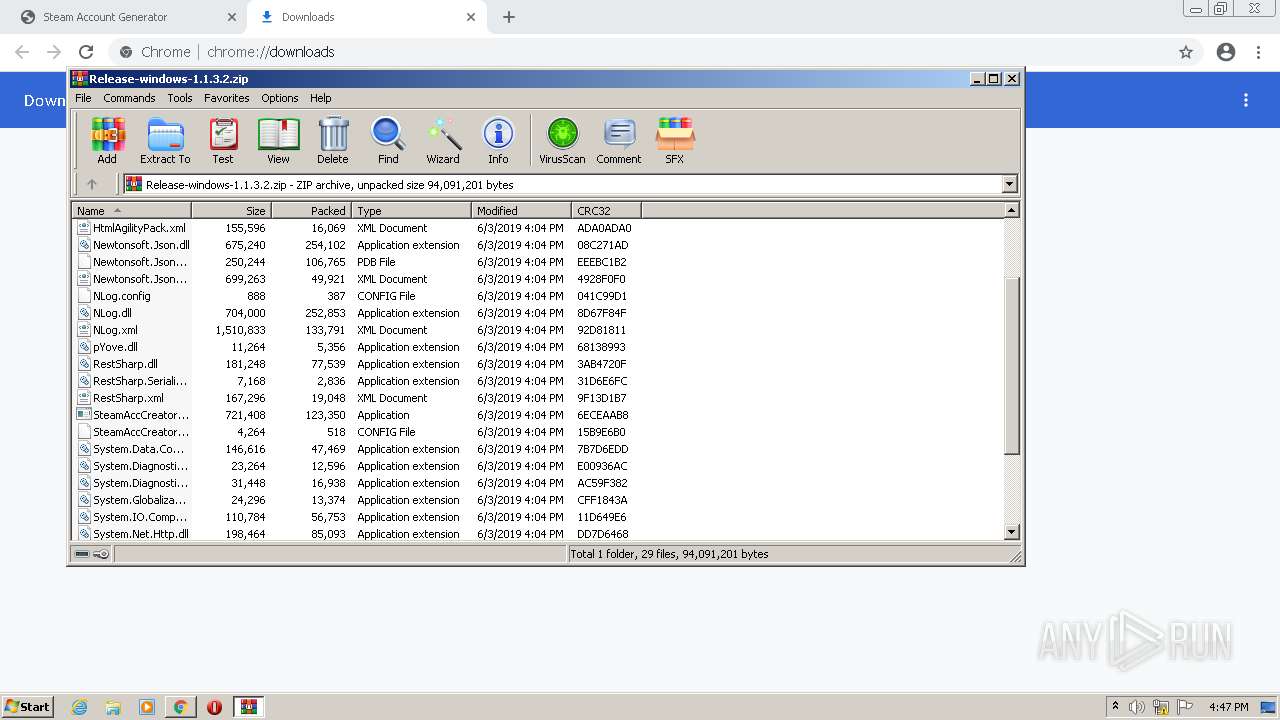1280x720 pixels.
Task: Switch to the Downloads tab
Action: point(366,17)
